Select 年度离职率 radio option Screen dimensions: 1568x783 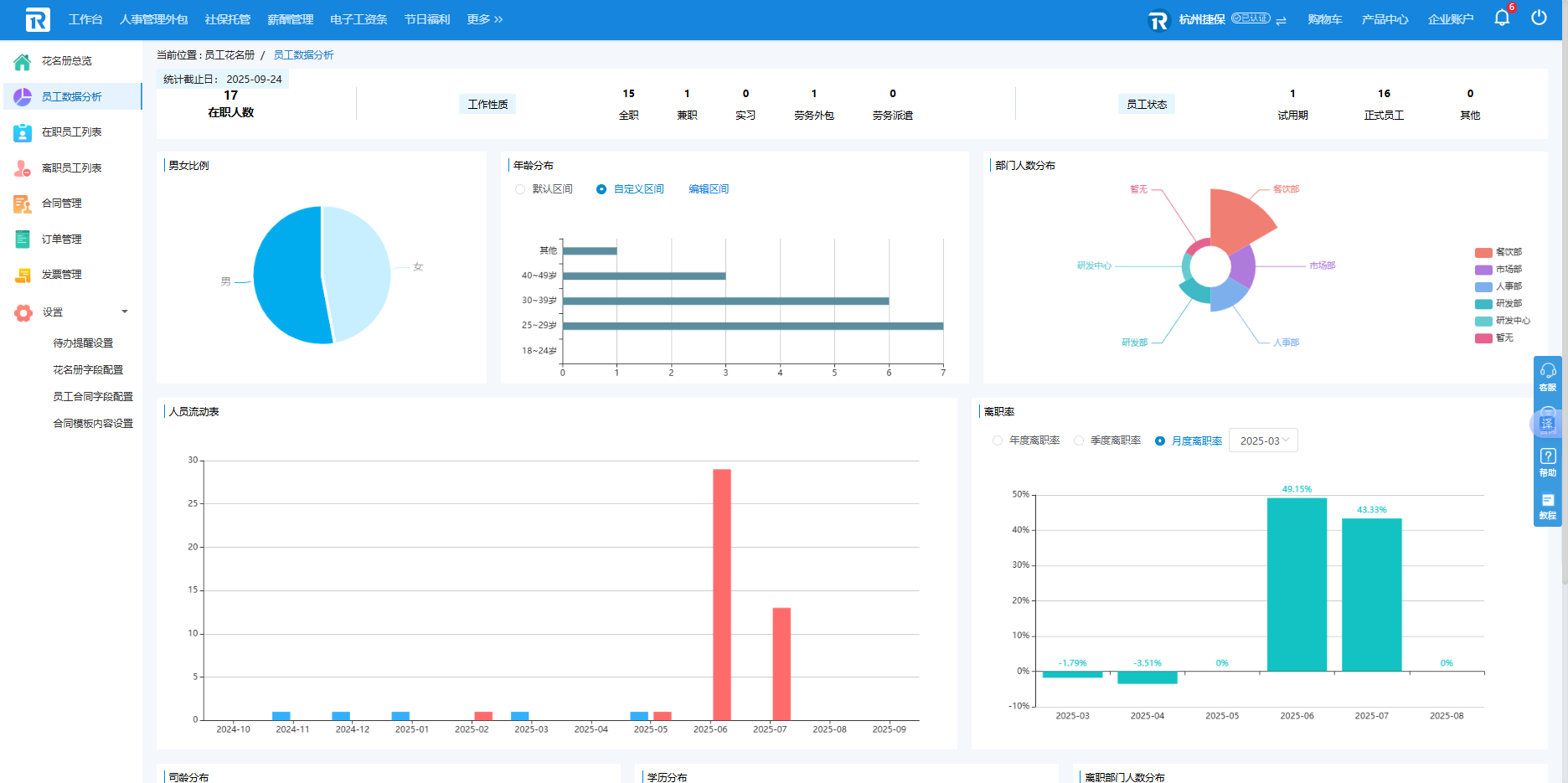click(998, 440)
